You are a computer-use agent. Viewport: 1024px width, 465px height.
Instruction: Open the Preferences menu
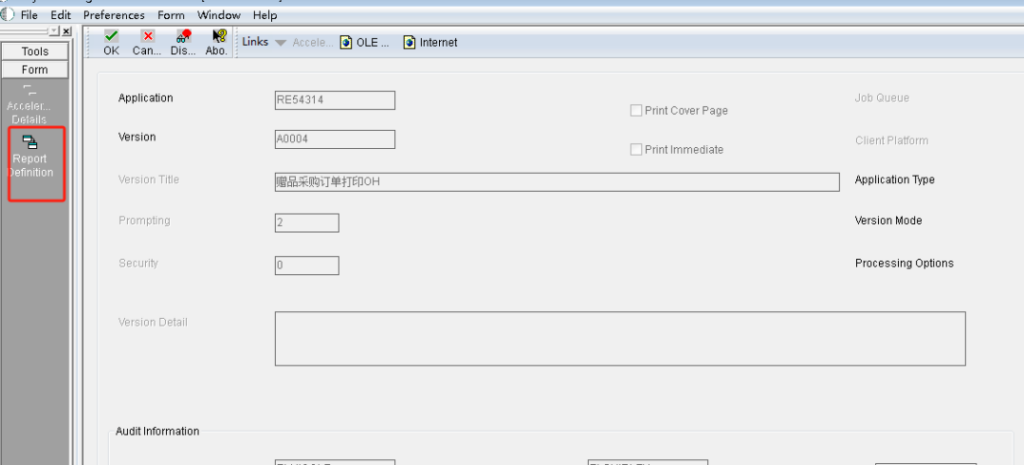tap(114, 15)
